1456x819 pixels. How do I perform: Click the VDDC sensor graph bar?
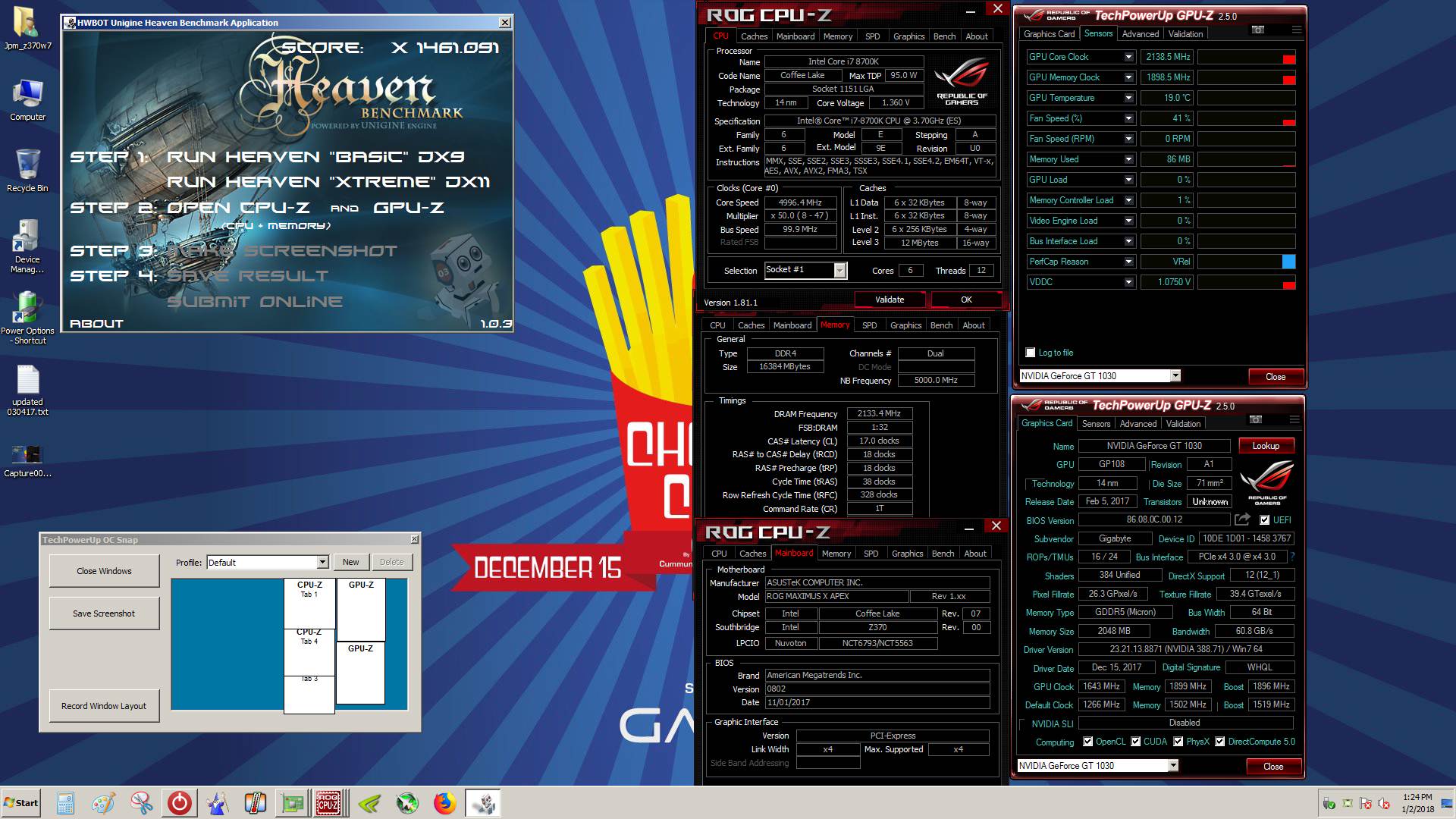tap(1246, 282)
